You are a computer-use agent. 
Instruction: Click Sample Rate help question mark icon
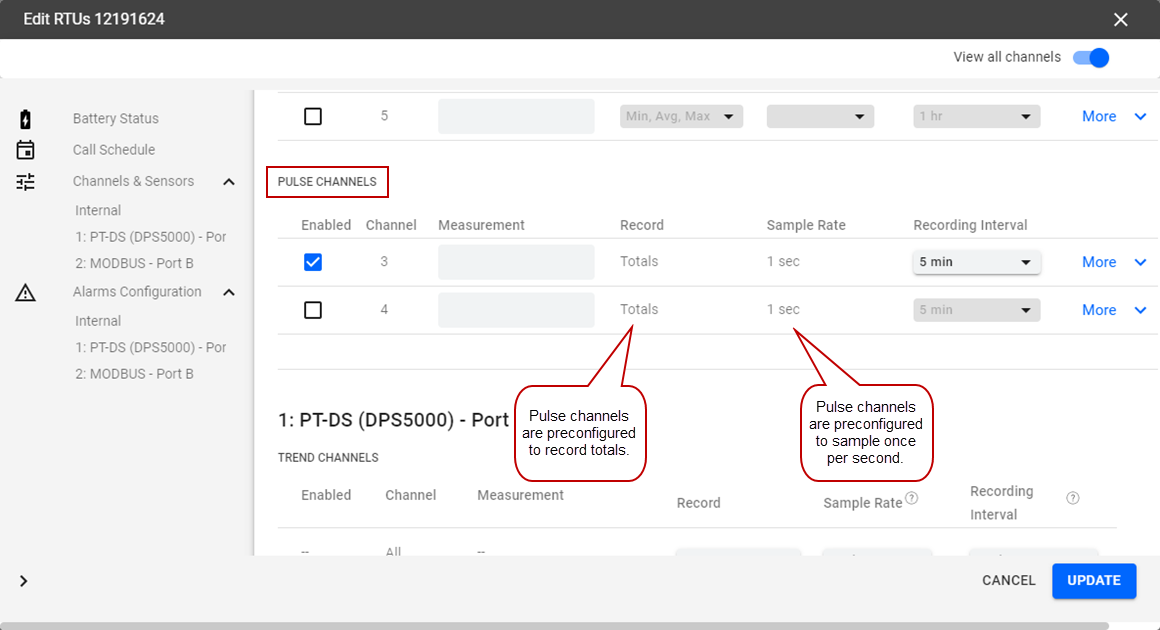[912, 498]
